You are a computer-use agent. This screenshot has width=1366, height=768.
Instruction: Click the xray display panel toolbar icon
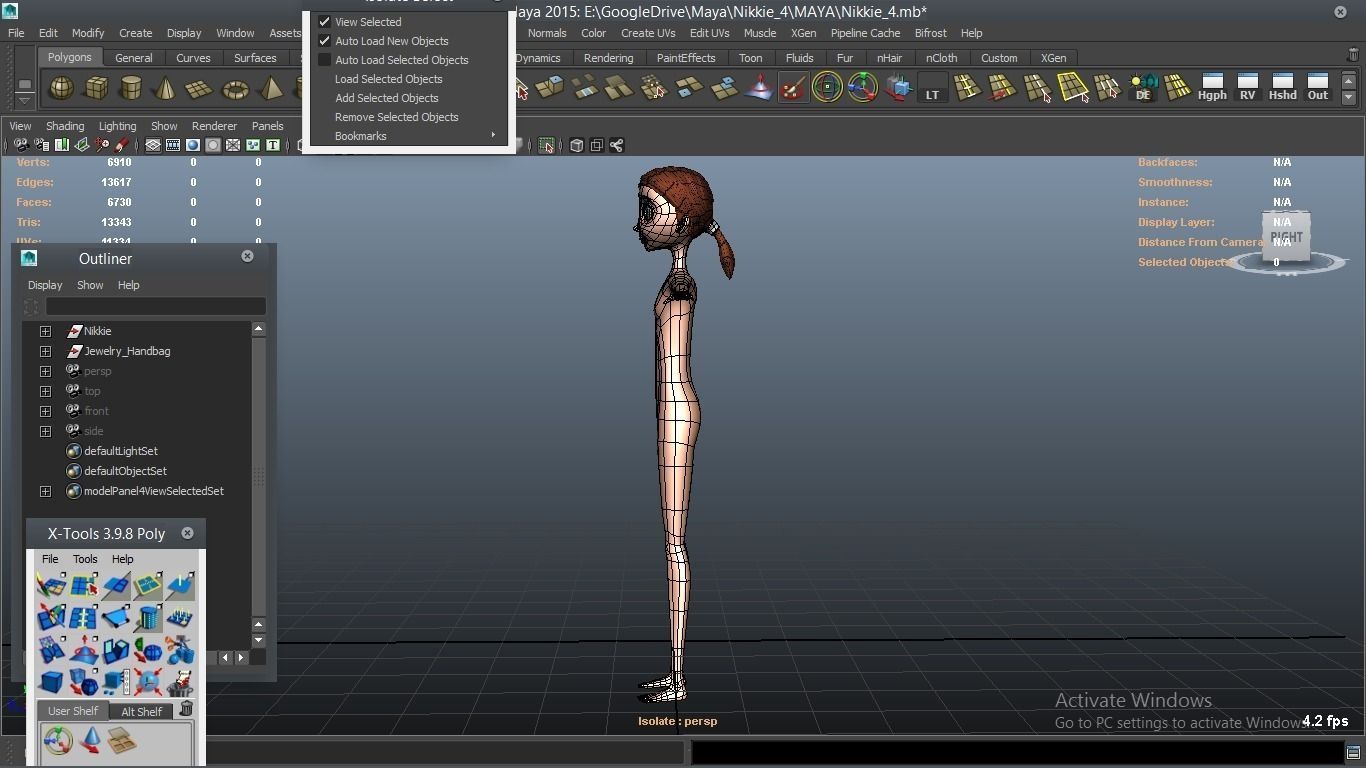click(576, 145)
